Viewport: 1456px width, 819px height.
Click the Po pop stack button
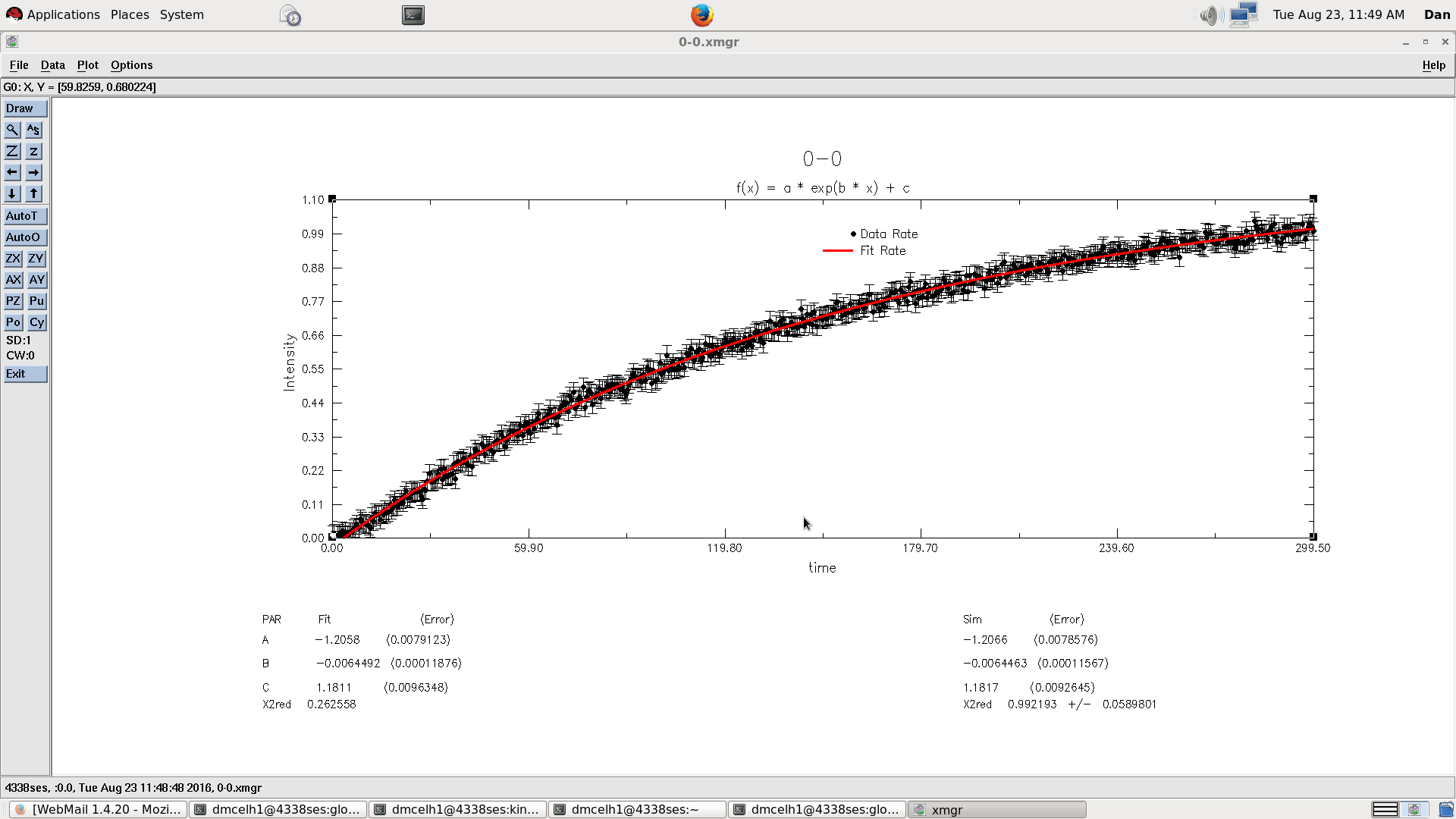pos(13,322)
